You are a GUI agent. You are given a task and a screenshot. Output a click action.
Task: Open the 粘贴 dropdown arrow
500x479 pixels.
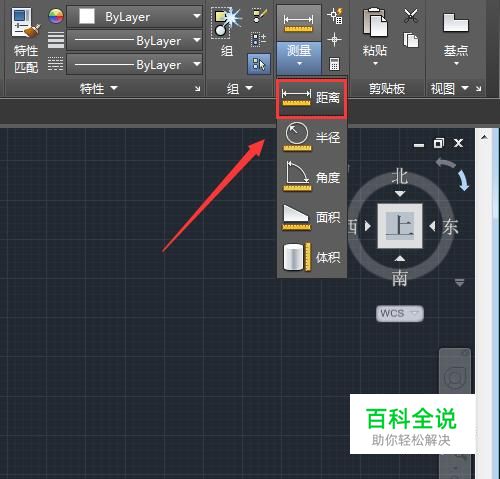point(375,63)
